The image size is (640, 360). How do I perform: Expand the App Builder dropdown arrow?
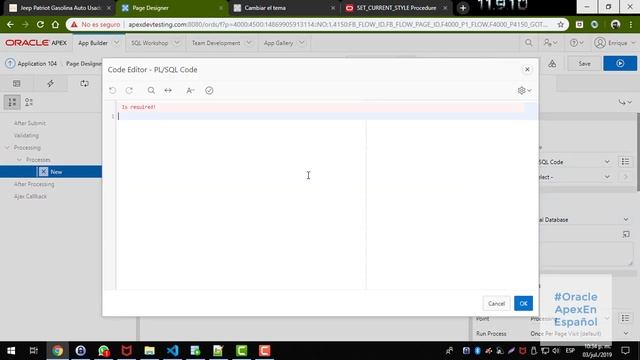(x=116, y=42)
